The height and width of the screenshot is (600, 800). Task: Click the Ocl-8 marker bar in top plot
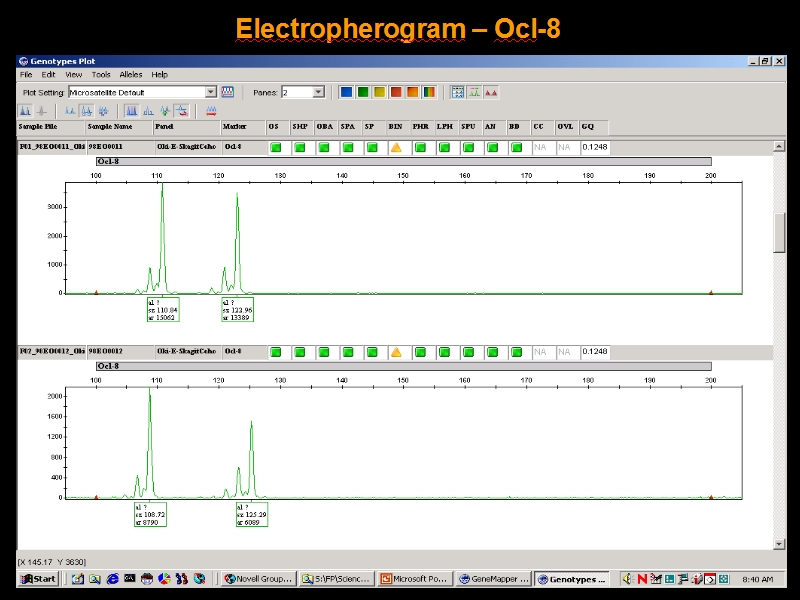[404, 162]
